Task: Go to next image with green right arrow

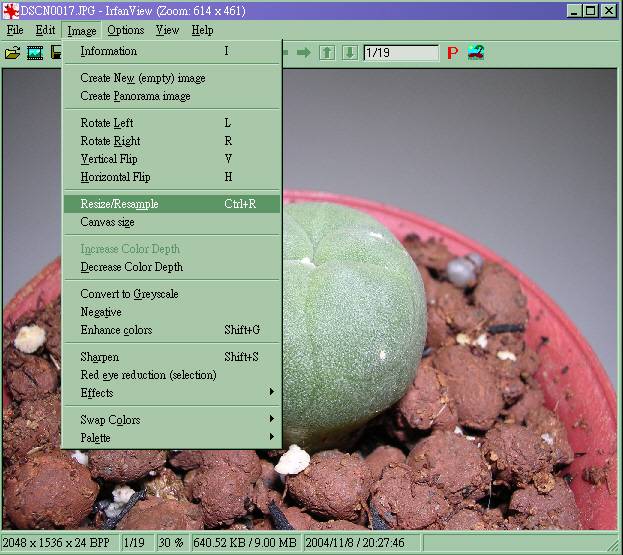Action: coord(304,52)
